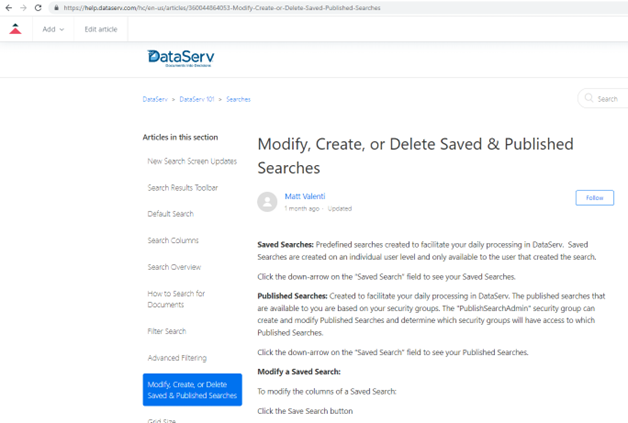The image size is (628, 423).
Task: Open Search Results Toolbar article
Action: [183, 187]
